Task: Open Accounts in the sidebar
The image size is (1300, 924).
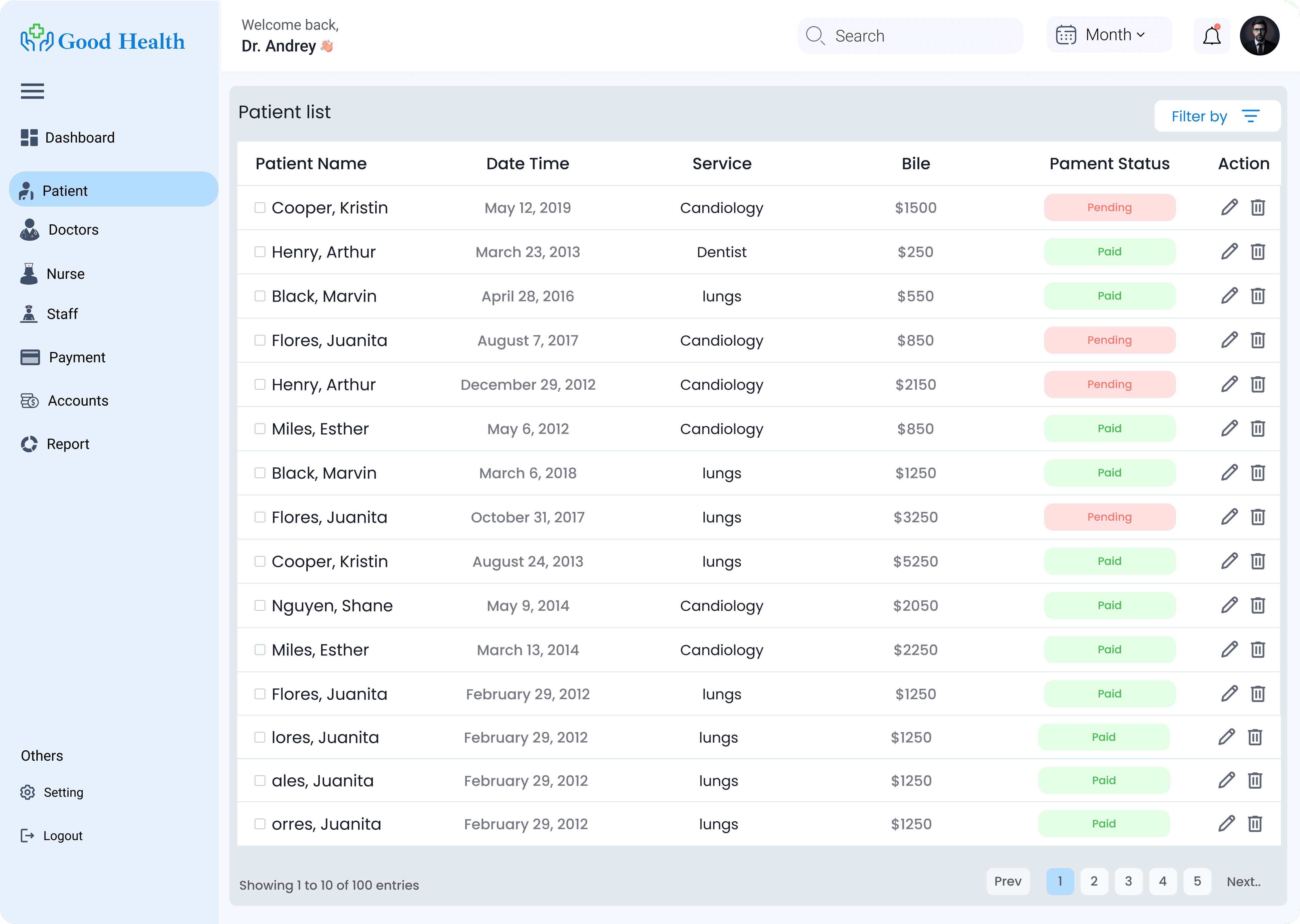Action: [64, 401]
